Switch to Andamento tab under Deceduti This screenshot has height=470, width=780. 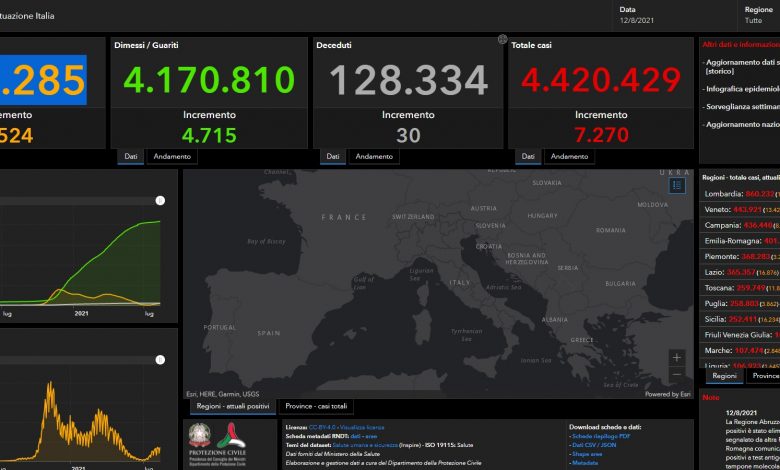(x=374, y=157)
